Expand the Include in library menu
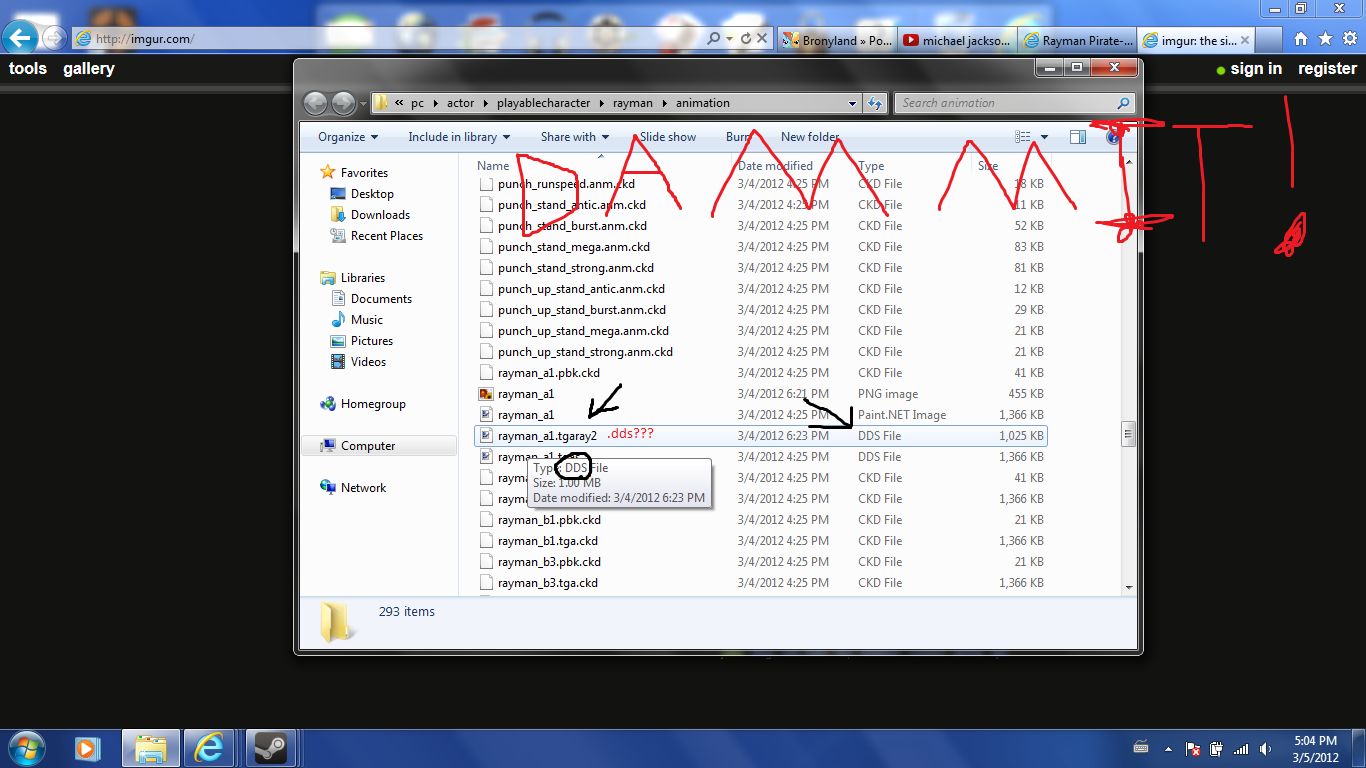 459,137
